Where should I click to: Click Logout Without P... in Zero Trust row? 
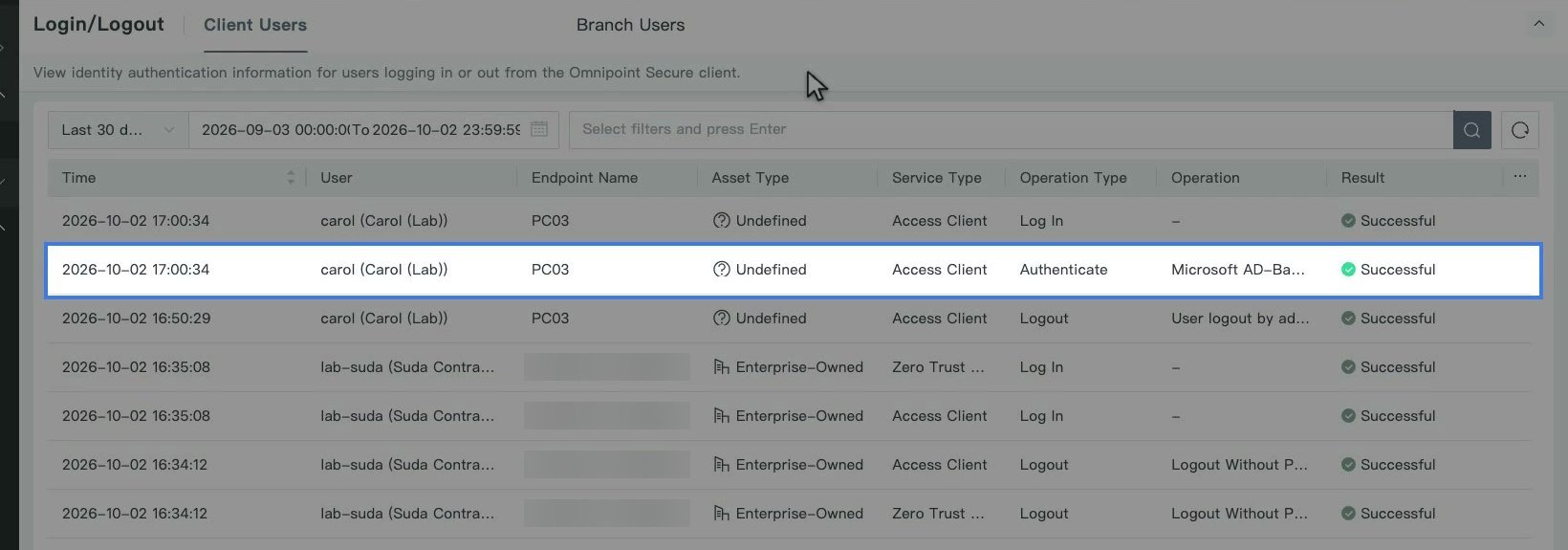pos(1239,514)
